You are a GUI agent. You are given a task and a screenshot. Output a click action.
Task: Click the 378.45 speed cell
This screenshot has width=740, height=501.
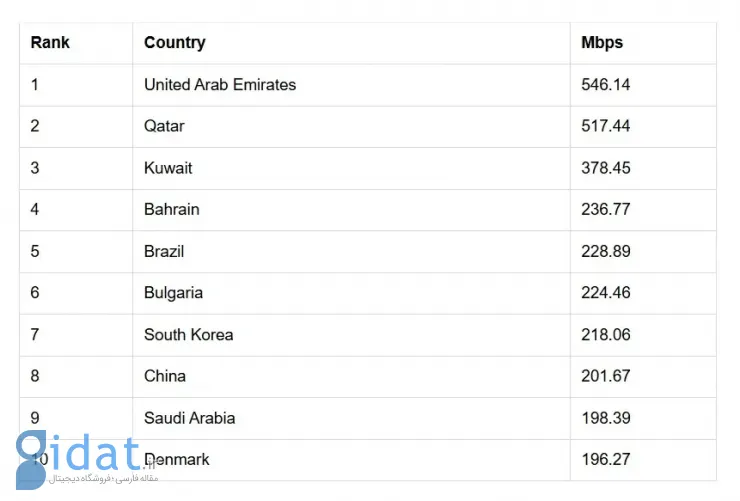pos(606,168)
